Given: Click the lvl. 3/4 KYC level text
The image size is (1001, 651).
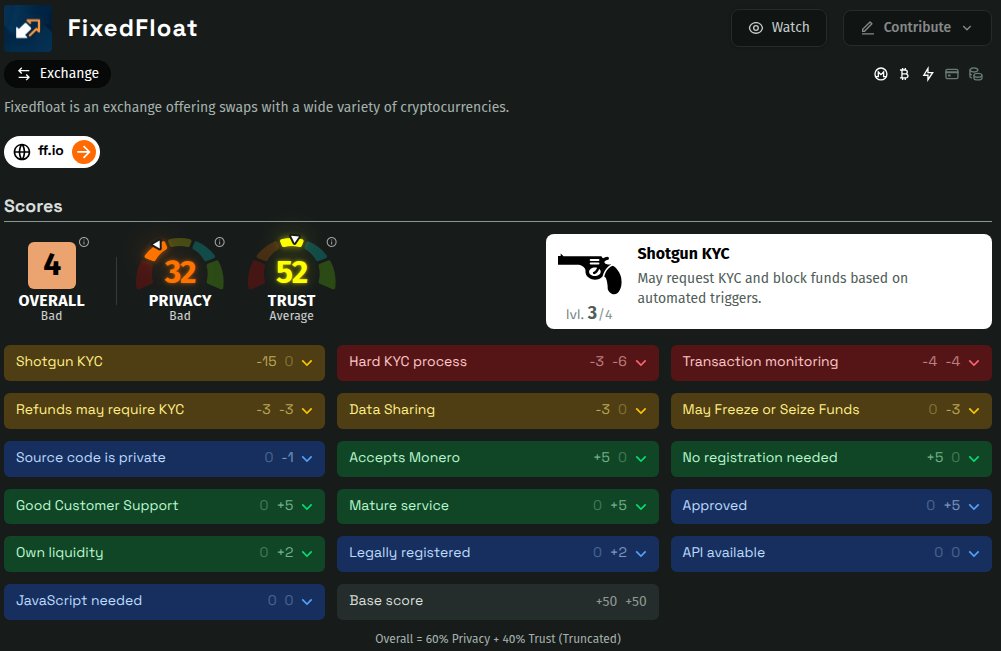Looking at the screenshot, I should (x=589, y=314).
